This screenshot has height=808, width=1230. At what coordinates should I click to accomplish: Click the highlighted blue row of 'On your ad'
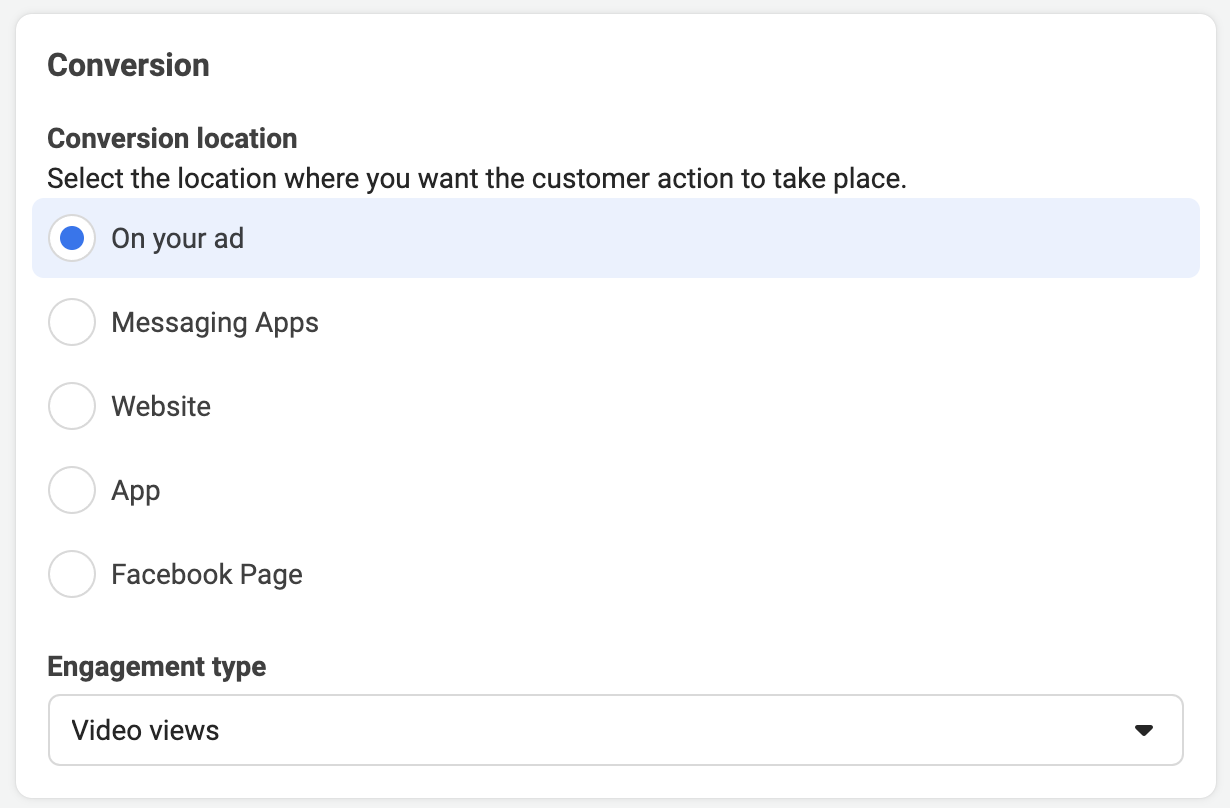tap(616, 238)
